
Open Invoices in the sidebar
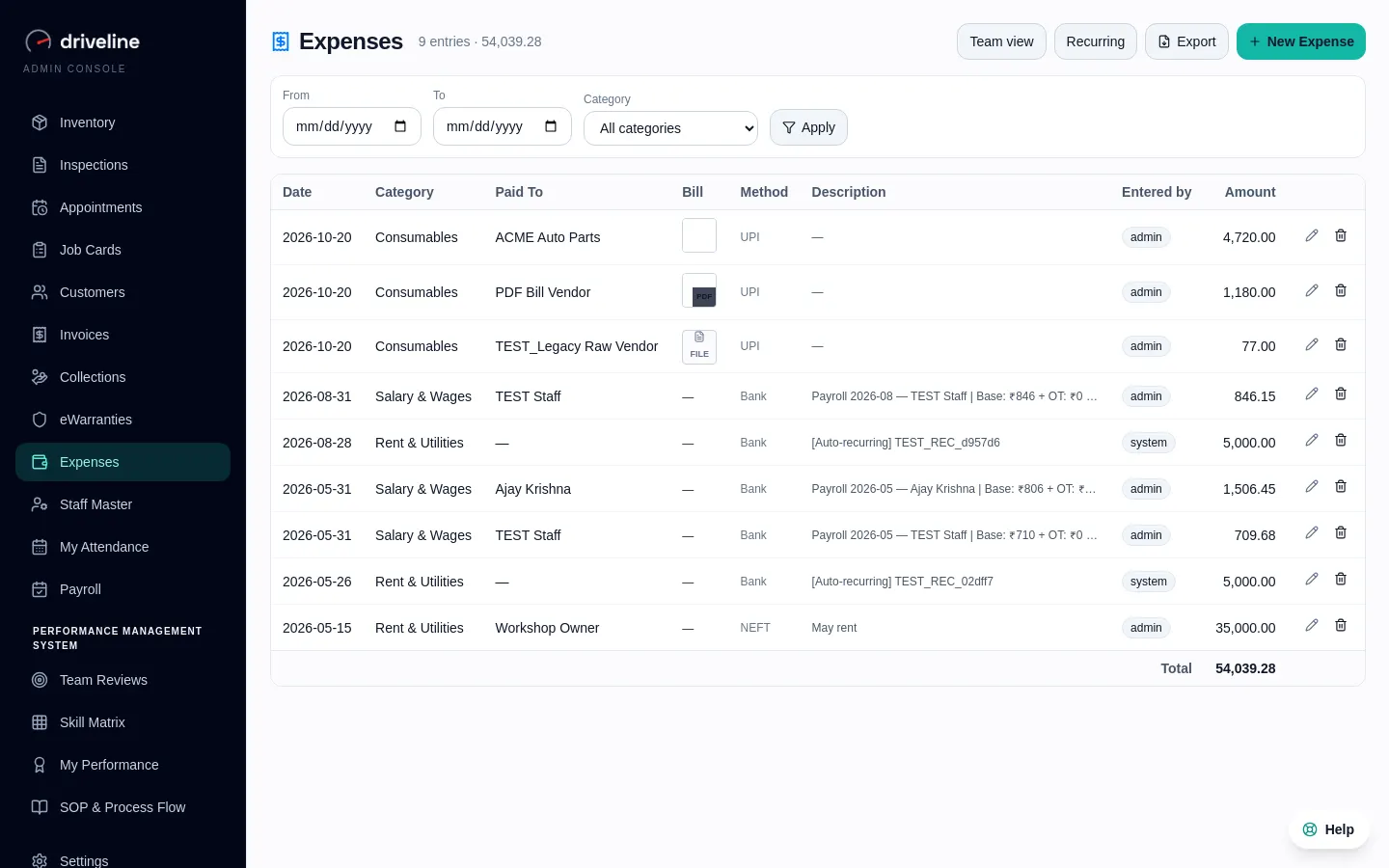click(x=123, y=335)
